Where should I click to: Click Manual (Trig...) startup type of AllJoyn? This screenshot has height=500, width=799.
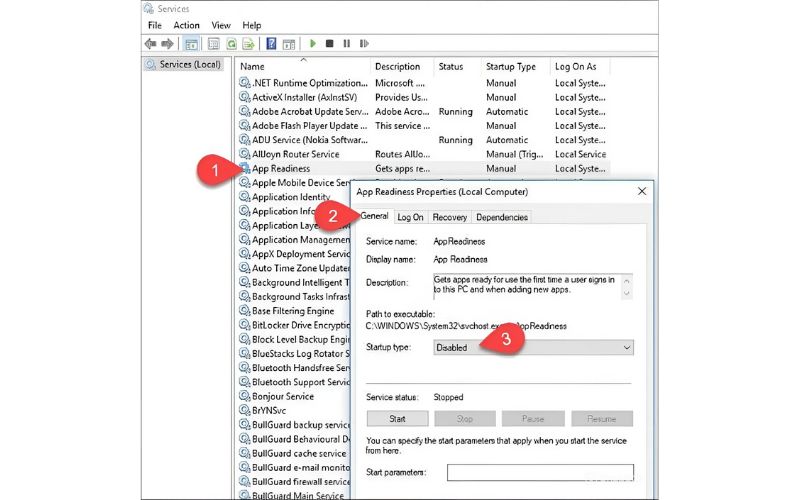click(x=515, y=154)
